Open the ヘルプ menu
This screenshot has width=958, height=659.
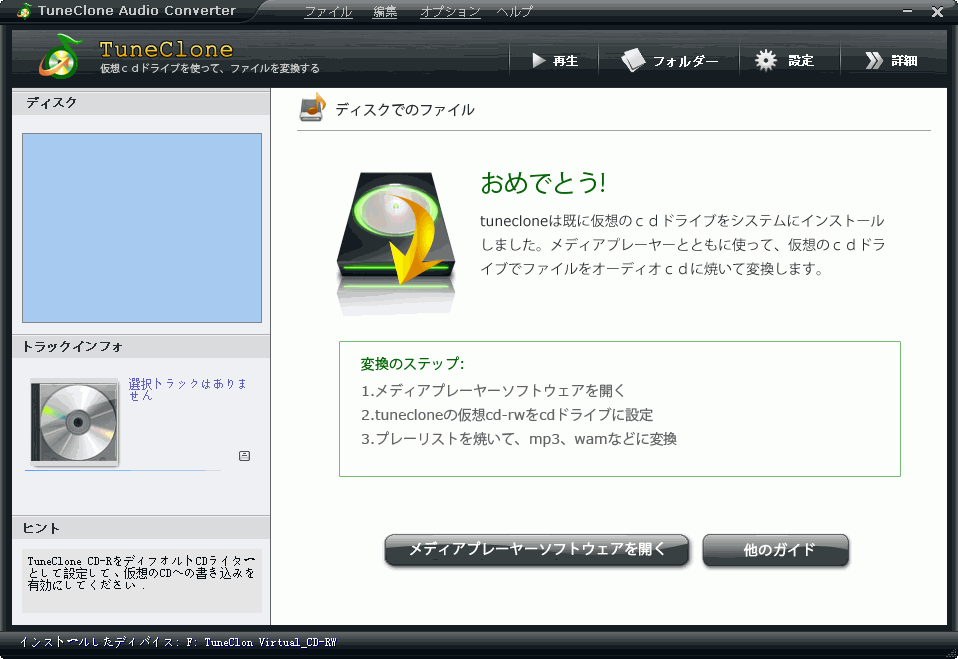514,12
